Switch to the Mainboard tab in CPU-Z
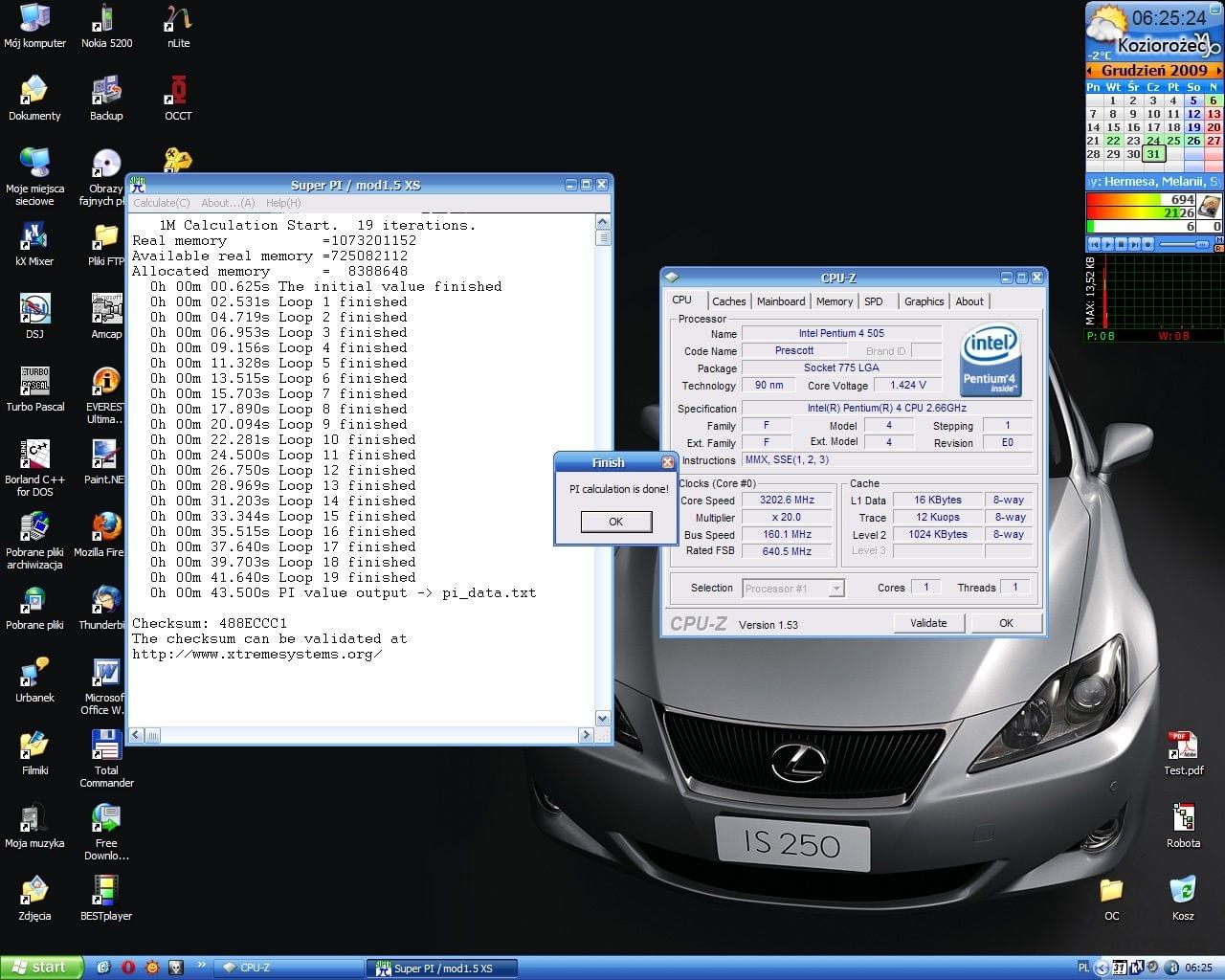This screenshot has height=980, width=1225. [x=781, y=301]
